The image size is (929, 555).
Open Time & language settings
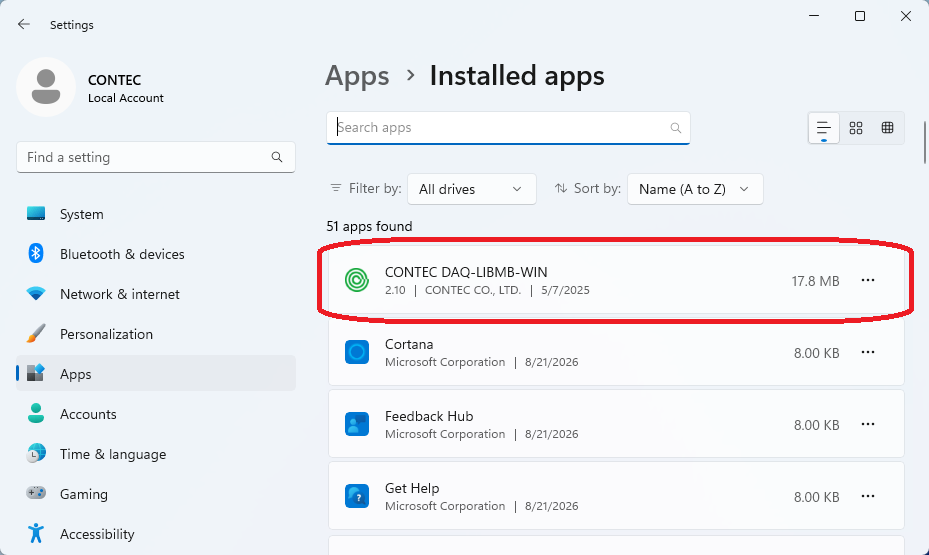pyautogui.click(x=156, y=454)
